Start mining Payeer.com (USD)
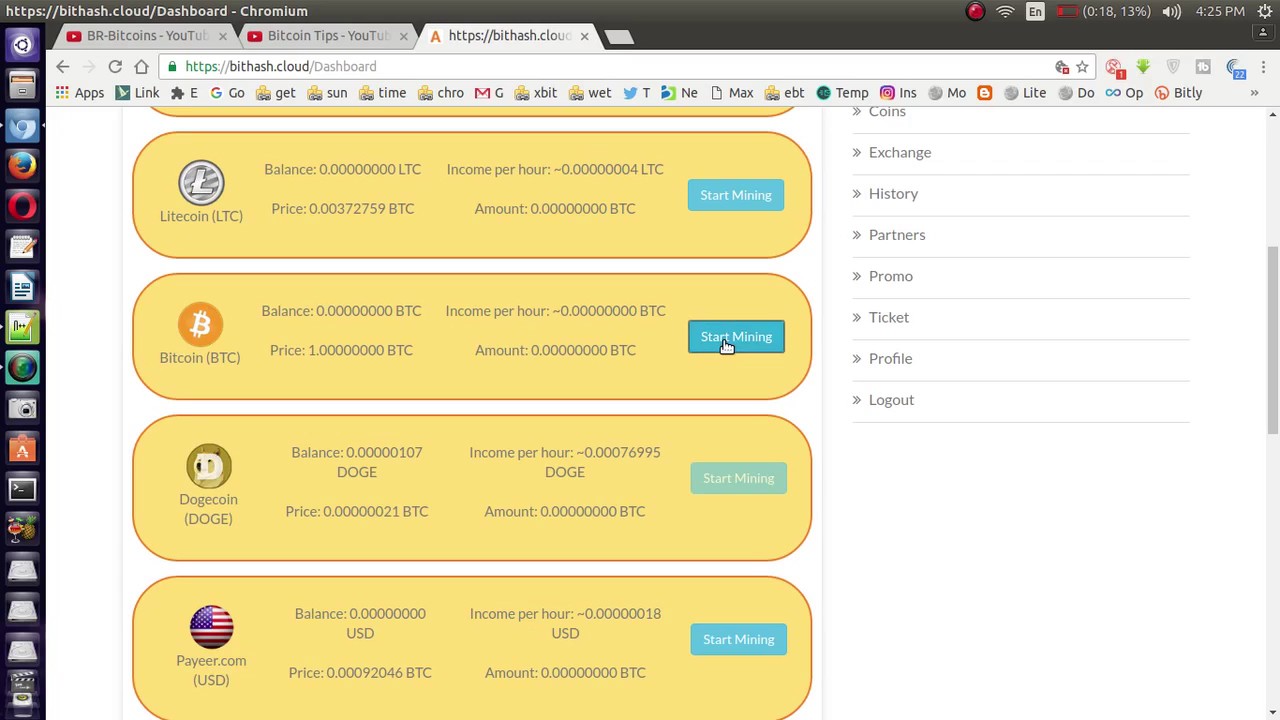 [738, 639]
